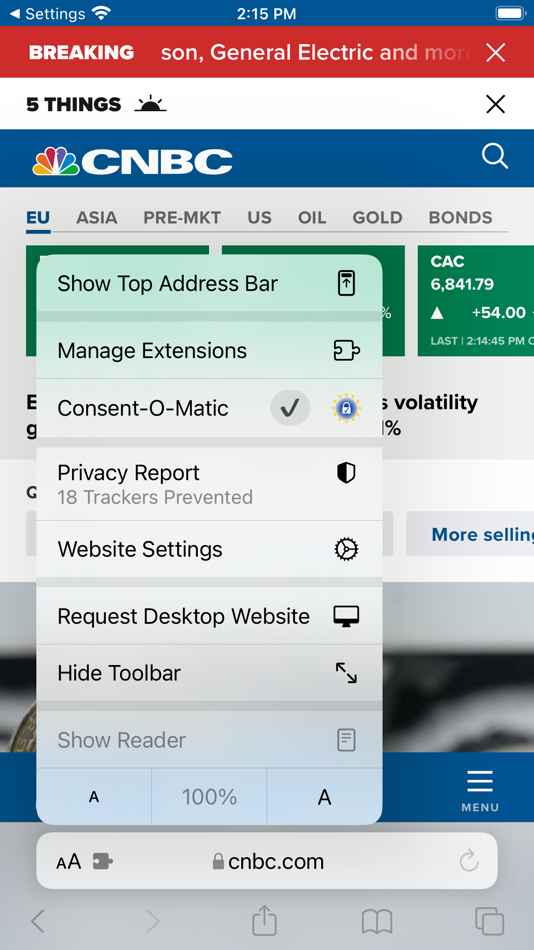The height and width of the screenshot is (950, 534).
Task: Increase text size with large A
Action: [x=325, y=797]
